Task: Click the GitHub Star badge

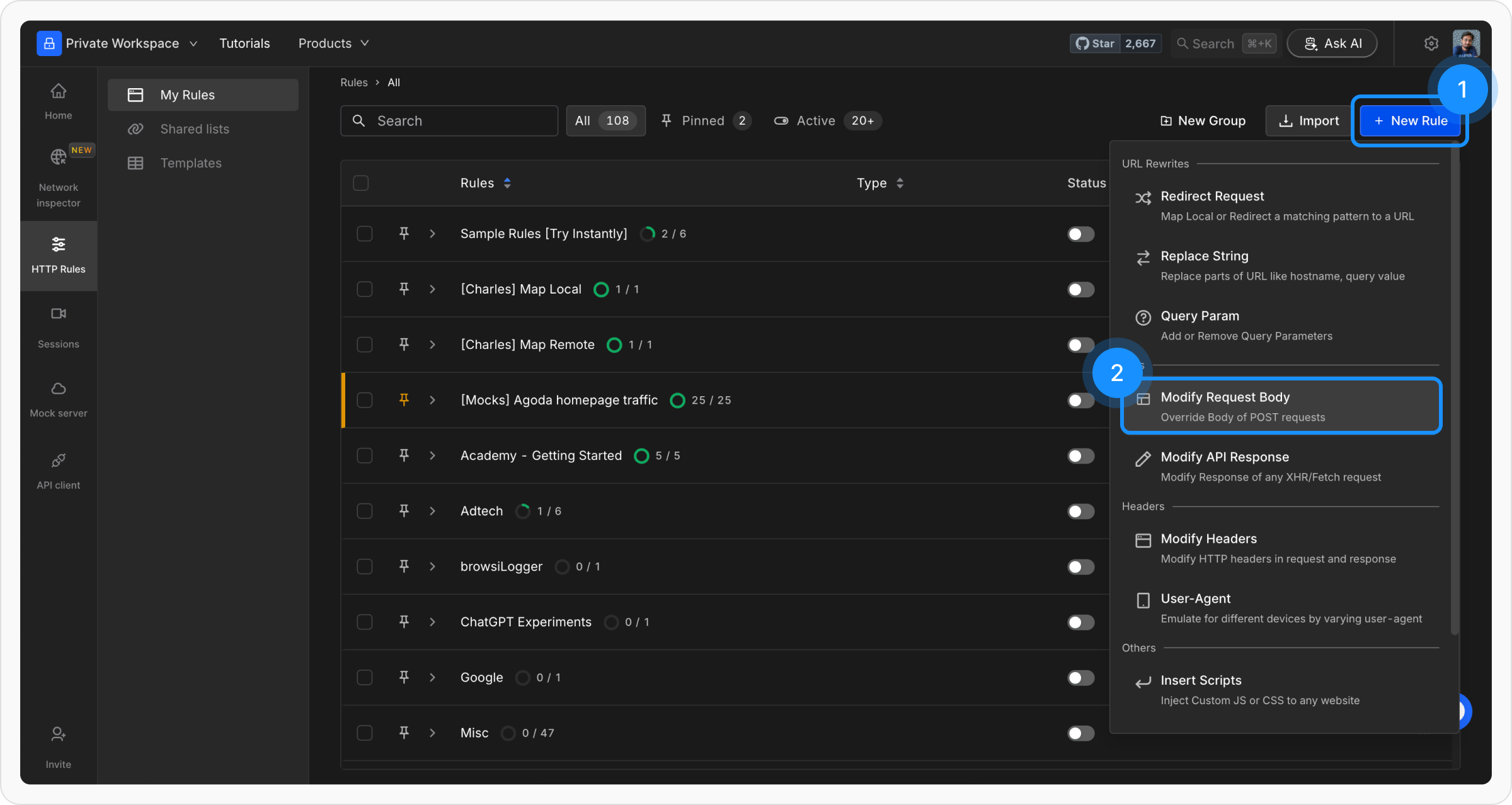Action: pos(1096,43)
